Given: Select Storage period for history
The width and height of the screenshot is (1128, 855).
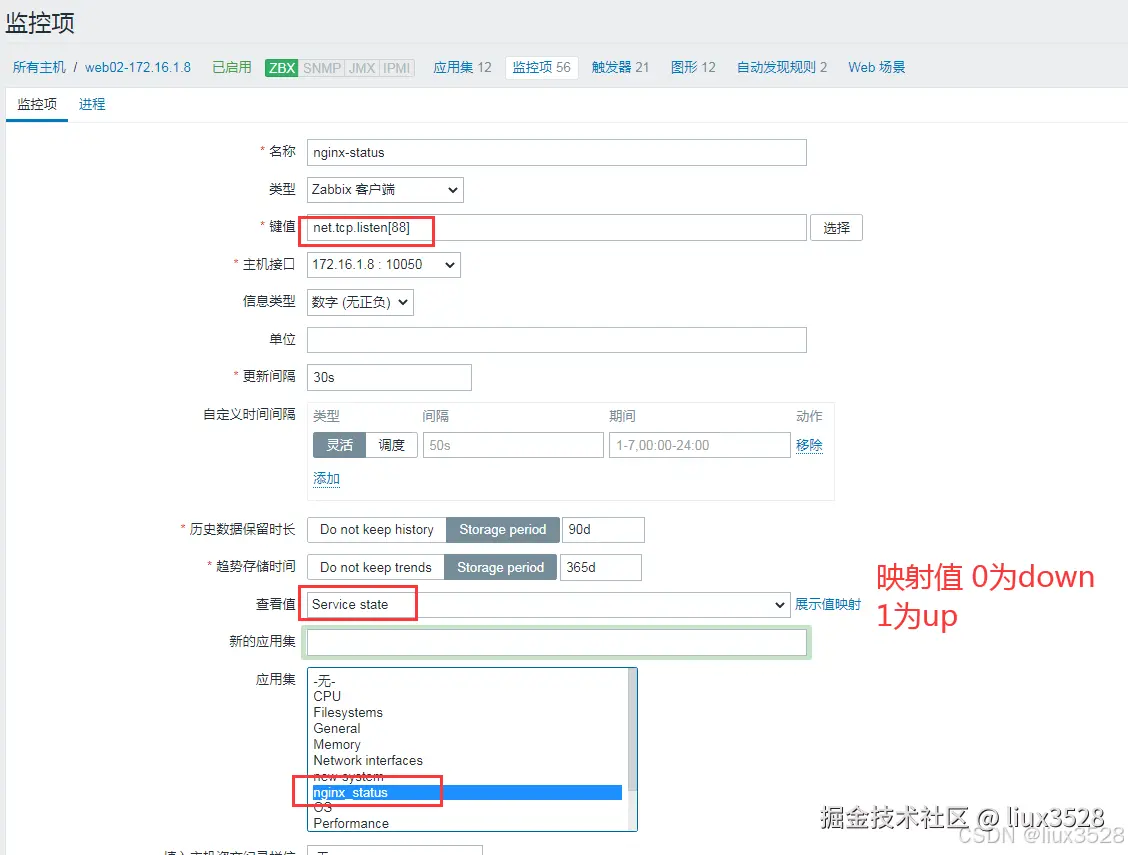Looking at the screenshot, I should coord(503,530).
